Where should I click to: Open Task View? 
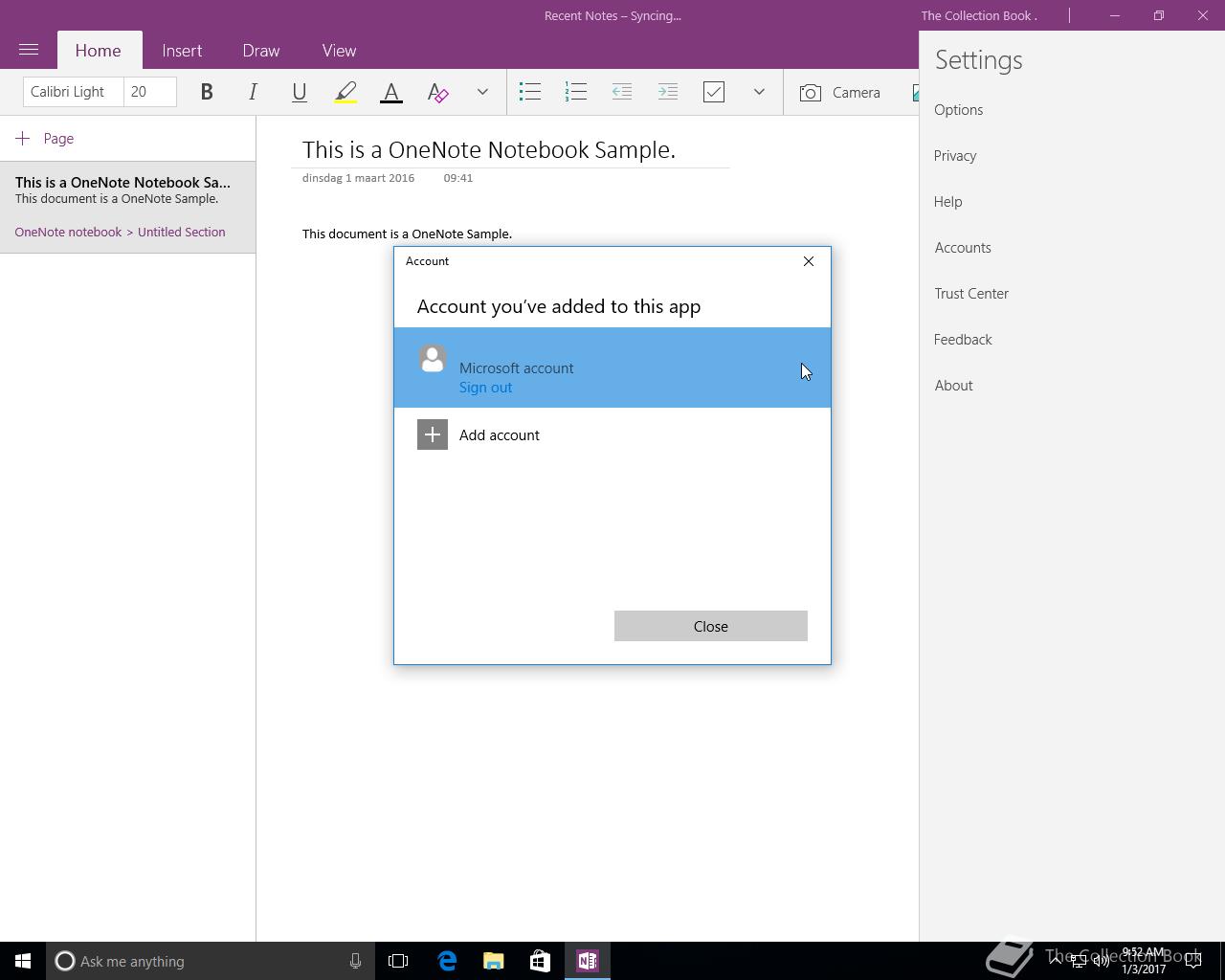398,961
